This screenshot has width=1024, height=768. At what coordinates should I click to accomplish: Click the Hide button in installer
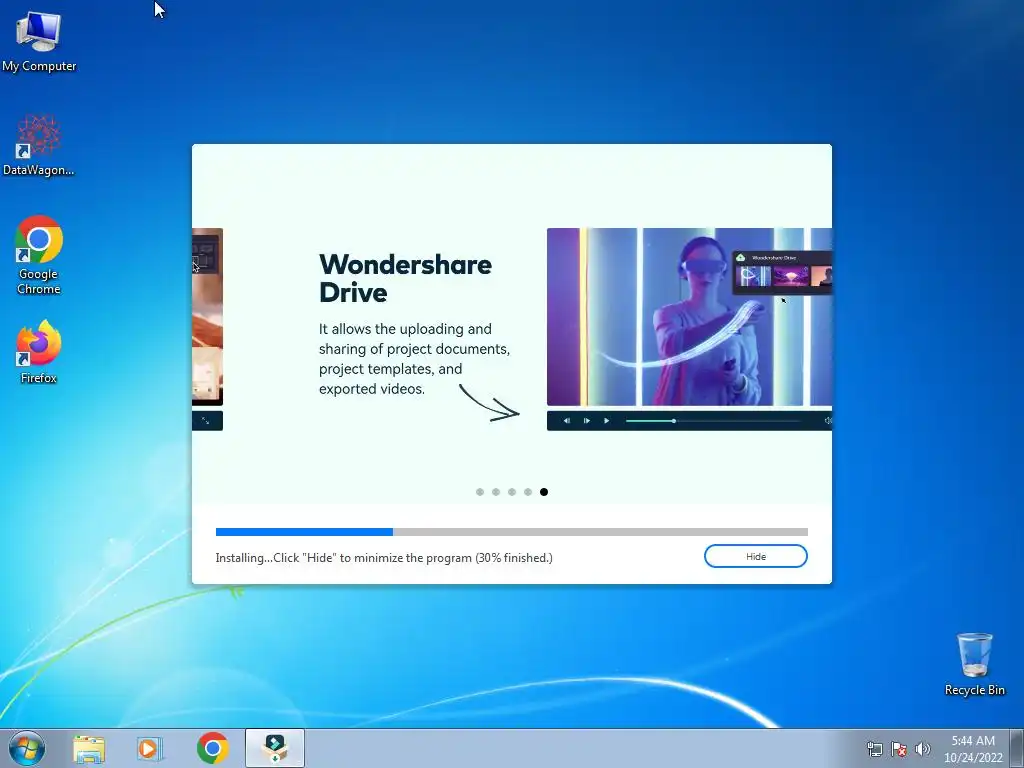tap(756, 556)
